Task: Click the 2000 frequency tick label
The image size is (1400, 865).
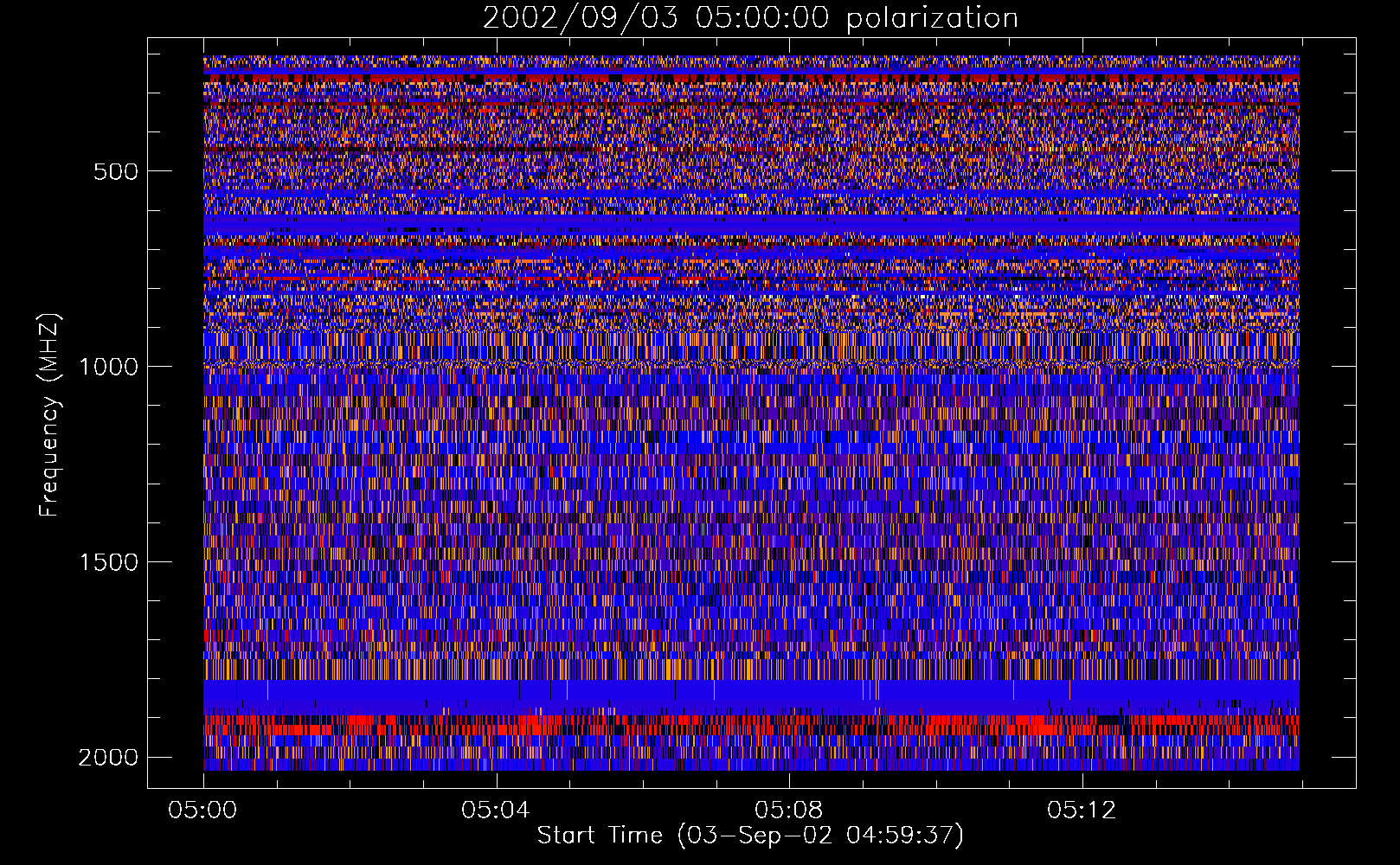Action: click(108, 758)
